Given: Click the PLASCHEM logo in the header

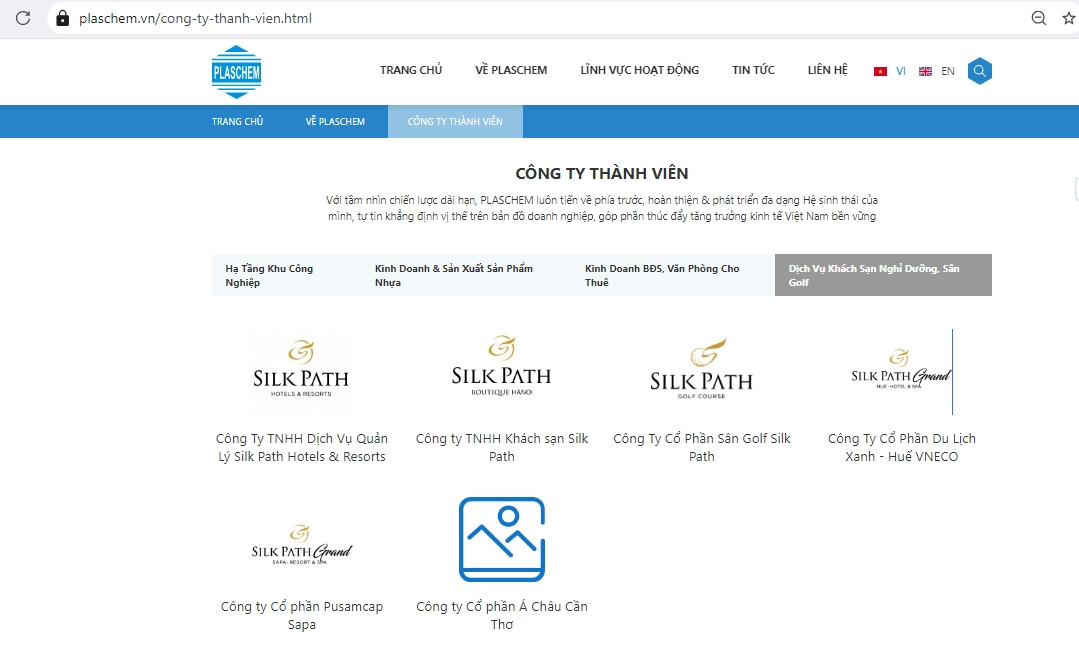Looking at the screenshot, I should point(236,71).
